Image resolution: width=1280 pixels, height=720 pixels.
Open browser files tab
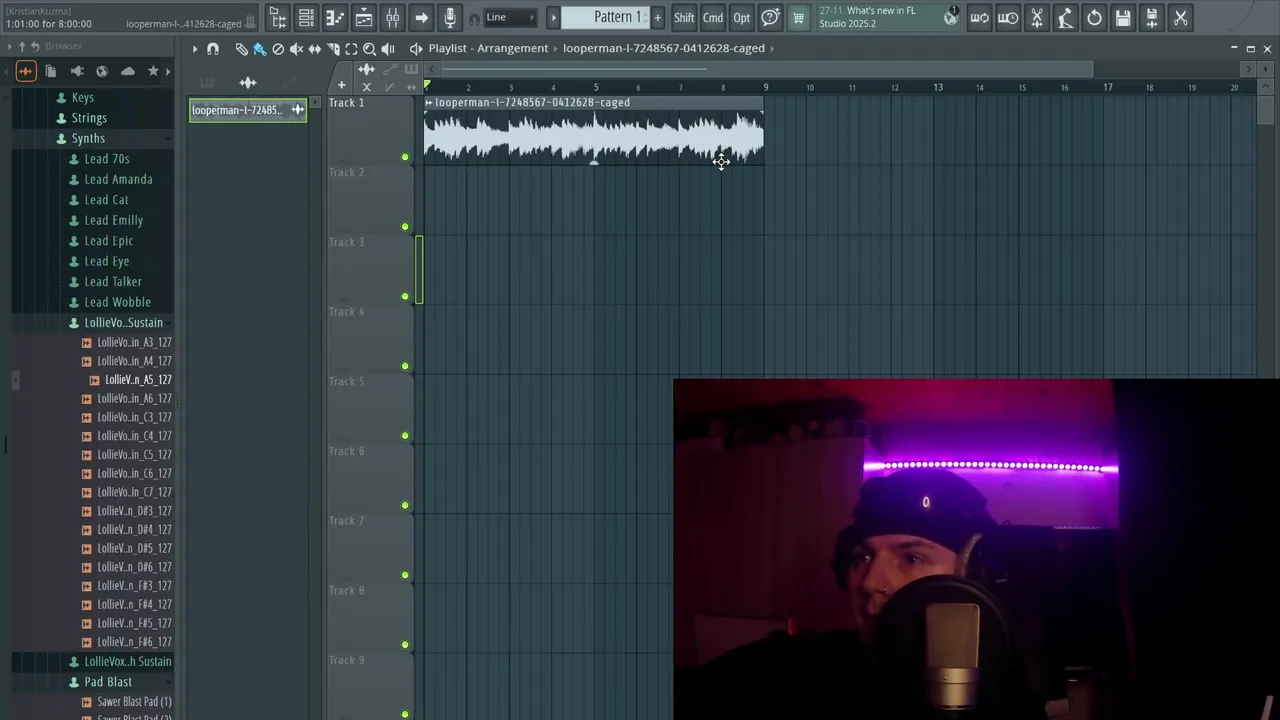pos(51,71)
